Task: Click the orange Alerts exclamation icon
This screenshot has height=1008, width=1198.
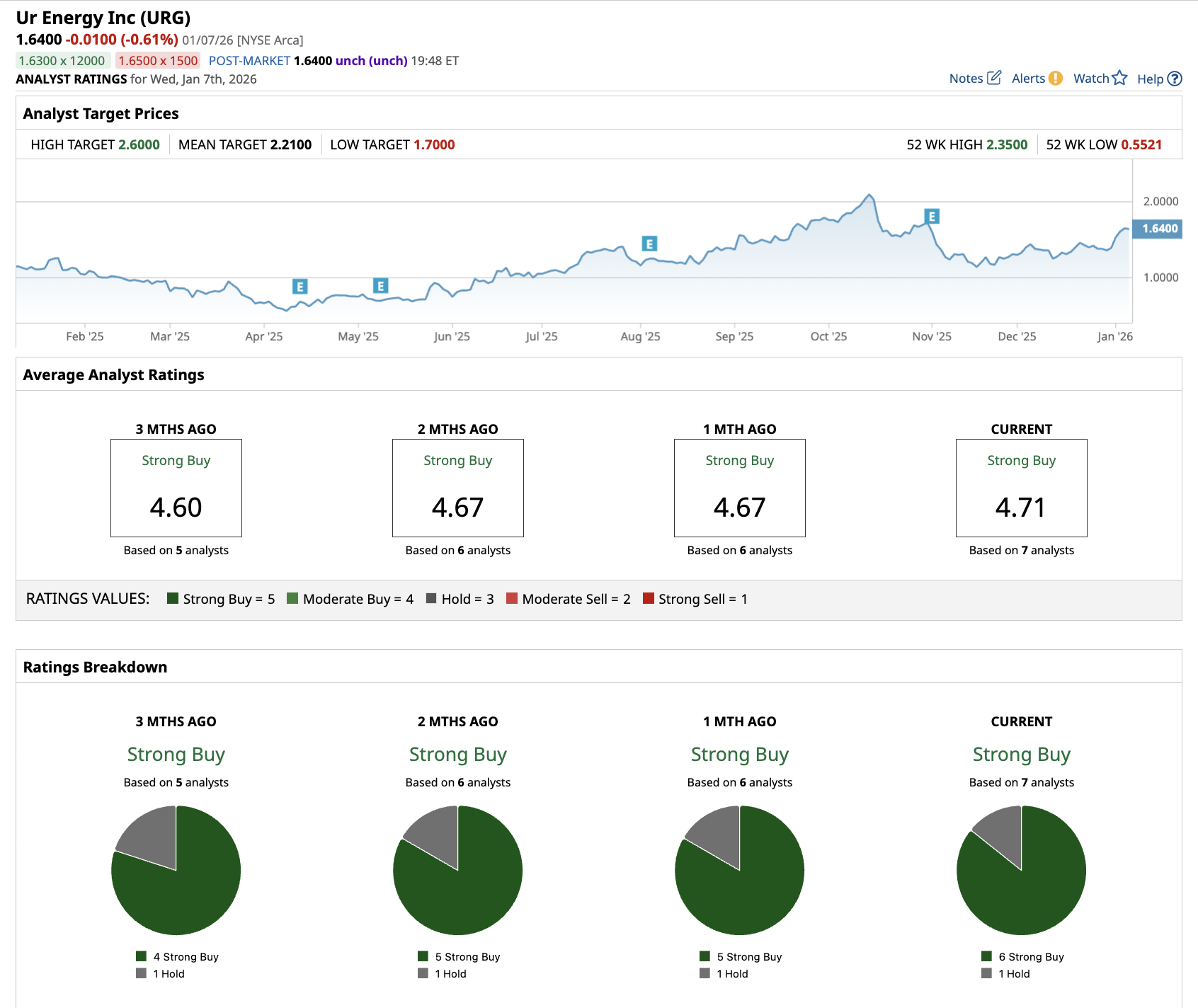Action: coord(1056,79)
